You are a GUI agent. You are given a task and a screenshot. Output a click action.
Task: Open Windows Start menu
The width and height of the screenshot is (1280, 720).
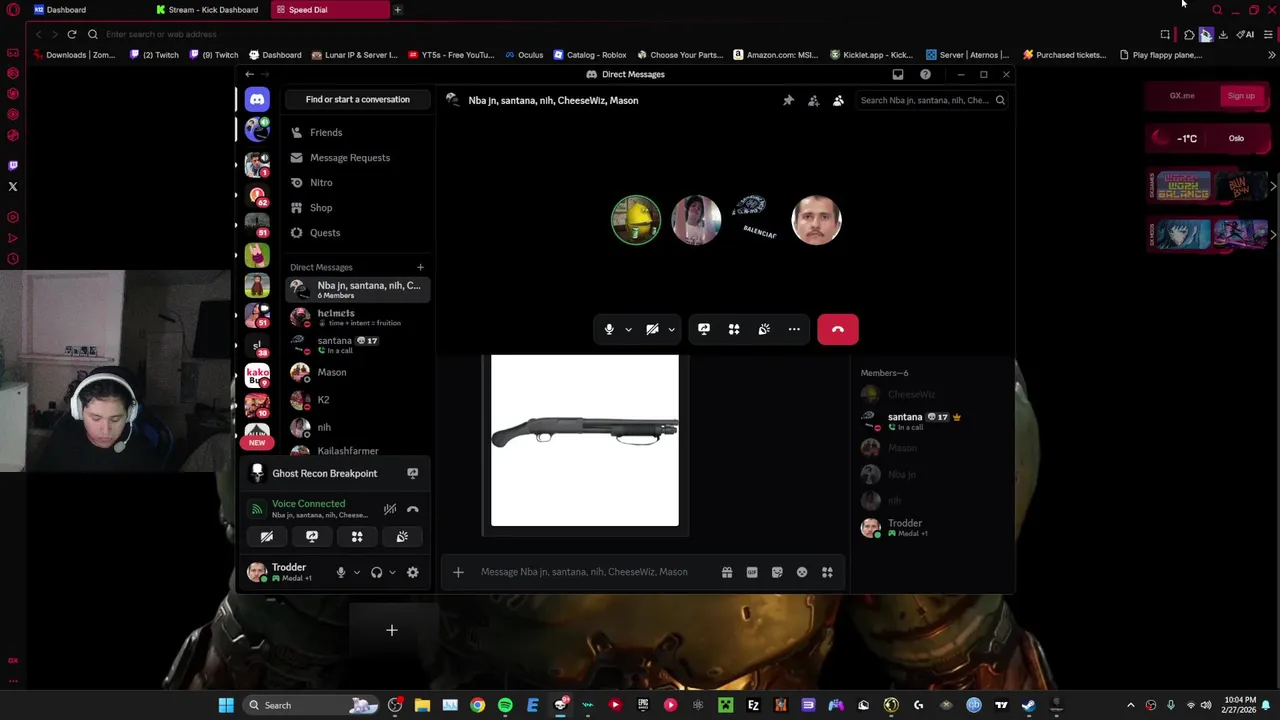coord(226,705)
